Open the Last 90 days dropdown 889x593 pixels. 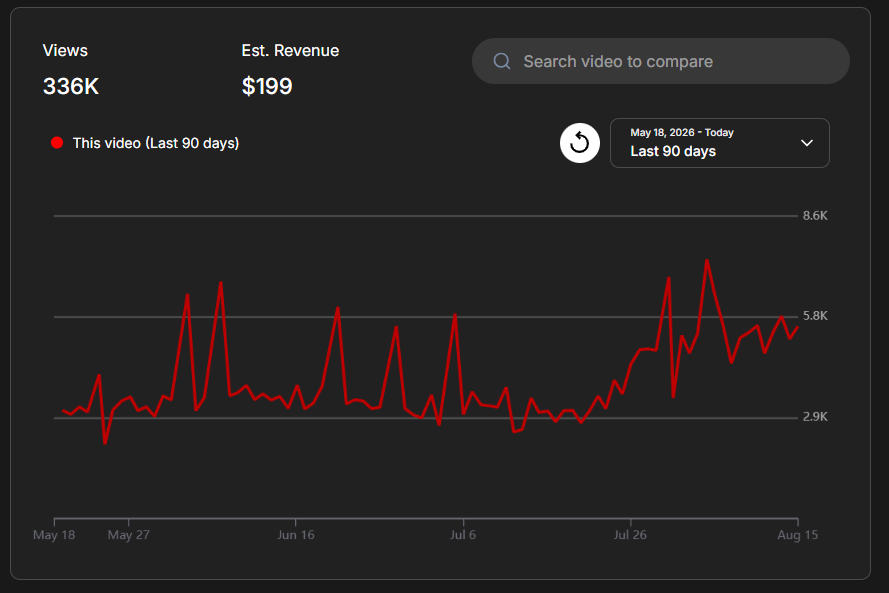coord(719,143)
